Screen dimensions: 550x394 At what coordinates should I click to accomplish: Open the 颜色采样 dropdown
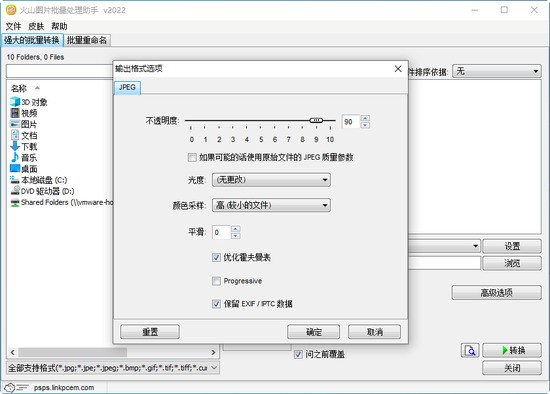[x=271, y=205]
